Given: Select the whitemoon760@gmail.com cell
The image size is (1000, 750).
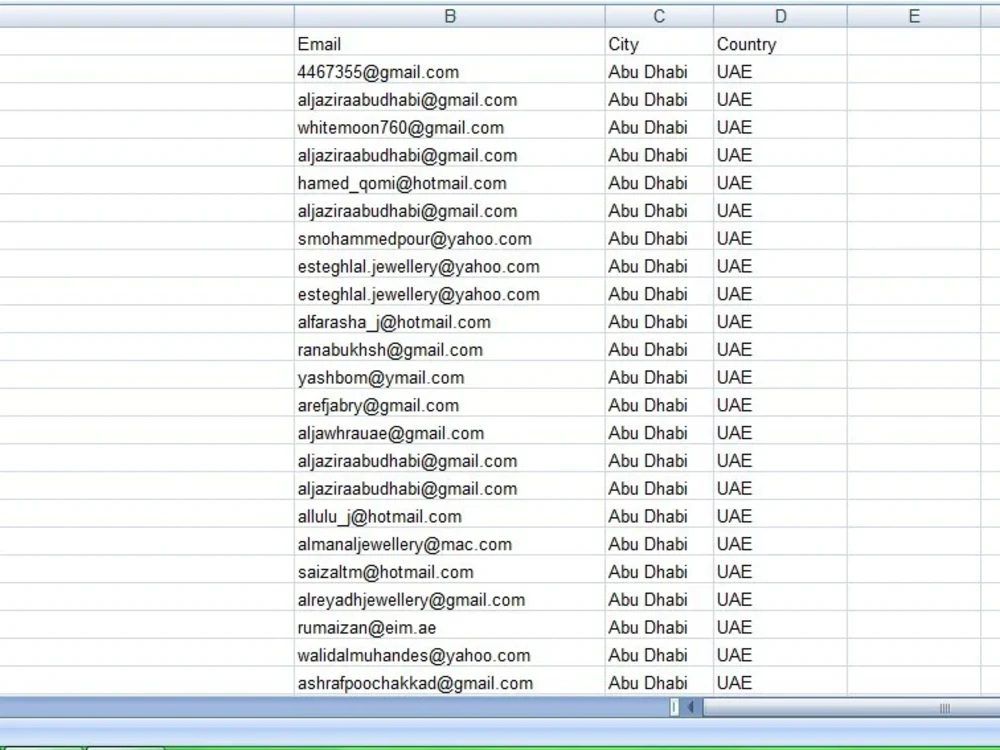Looking at the screenshot, I should pyautogui.click(x=450, y=128).
